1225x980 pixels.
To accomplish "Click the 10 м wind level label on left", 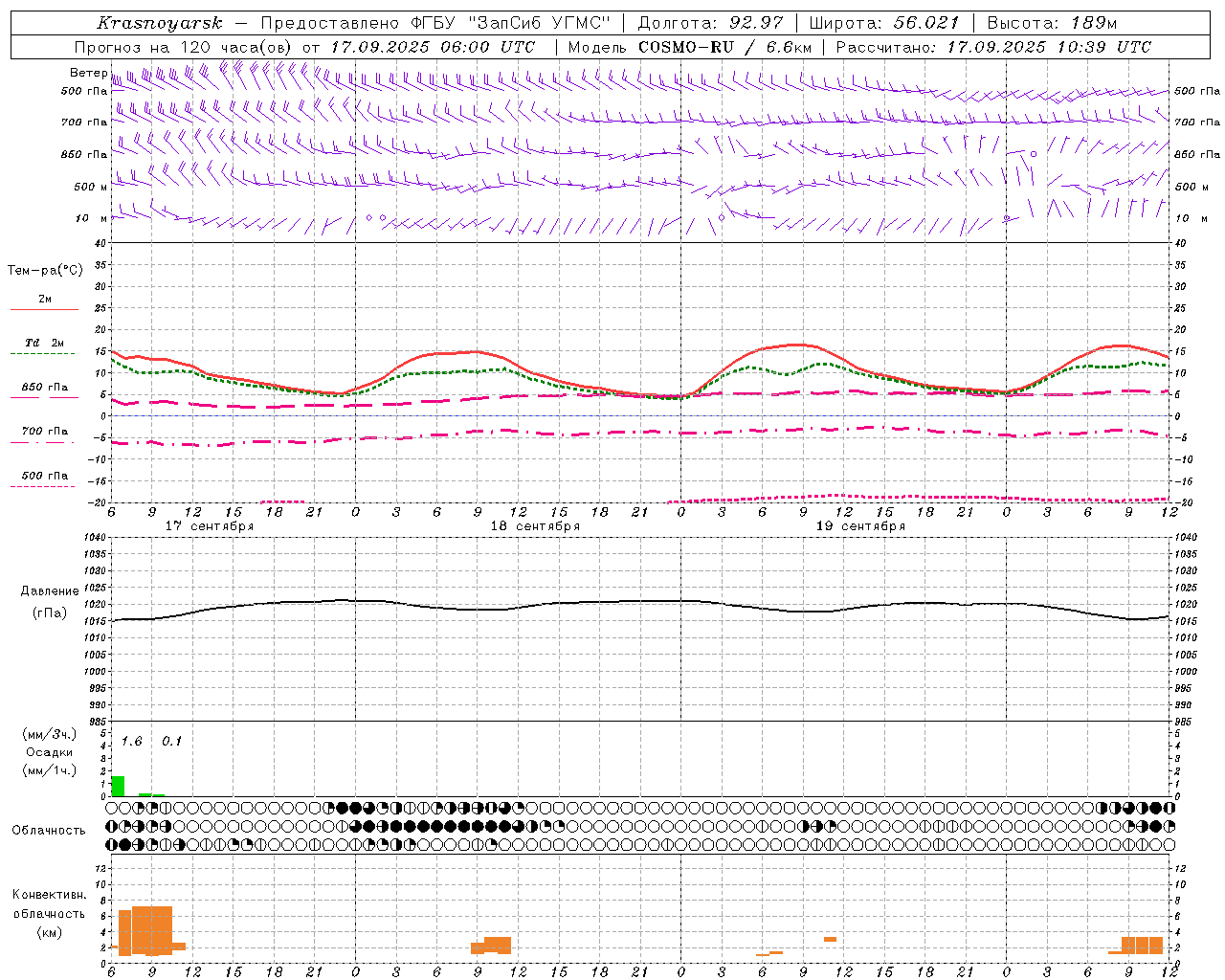I will 91,218.
